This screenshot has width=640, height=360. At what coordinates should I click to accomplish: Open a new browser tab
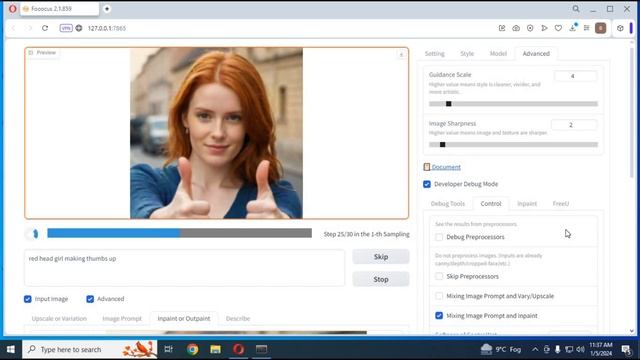coord(107,9)
